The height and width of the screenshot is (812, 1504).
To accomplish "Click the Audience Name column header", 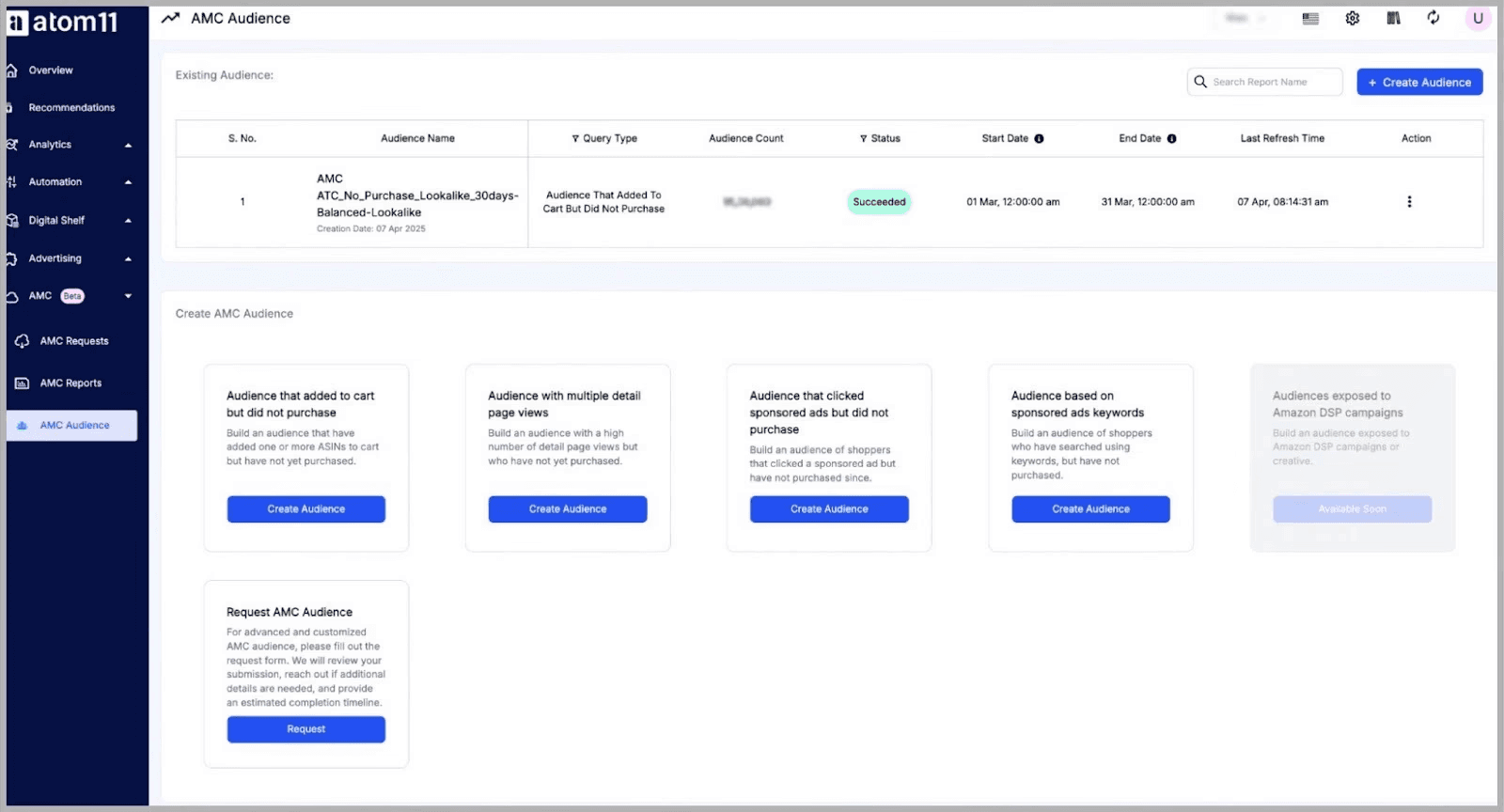I will pyautogui.click(x=417, y=138).
